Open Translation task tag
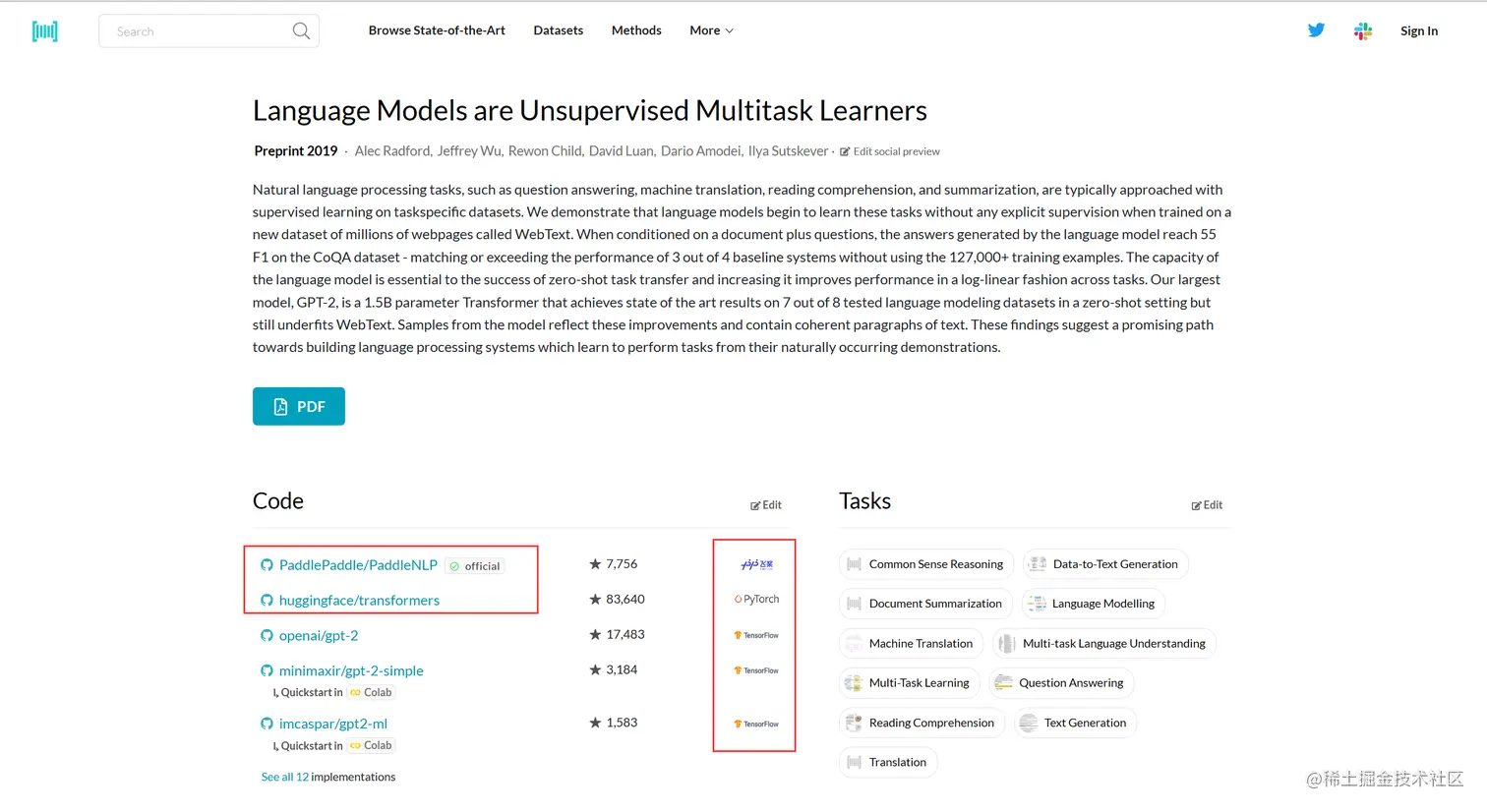Viewport: 1487px width, 812px height. point(888,762)
